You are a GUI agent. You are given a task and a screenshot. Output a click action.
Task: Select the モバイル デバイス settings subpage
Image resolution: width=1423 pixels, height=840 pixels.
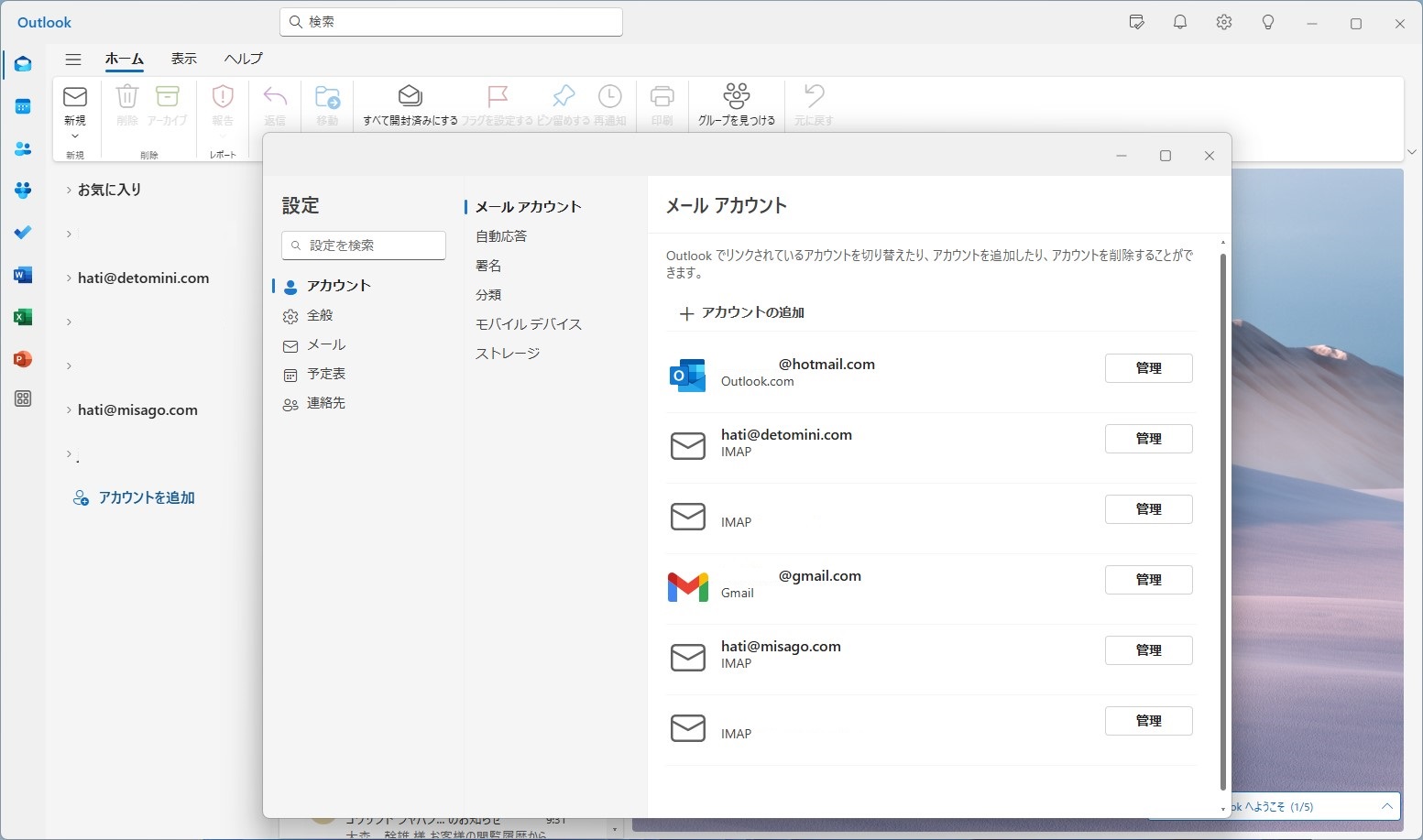529,324
